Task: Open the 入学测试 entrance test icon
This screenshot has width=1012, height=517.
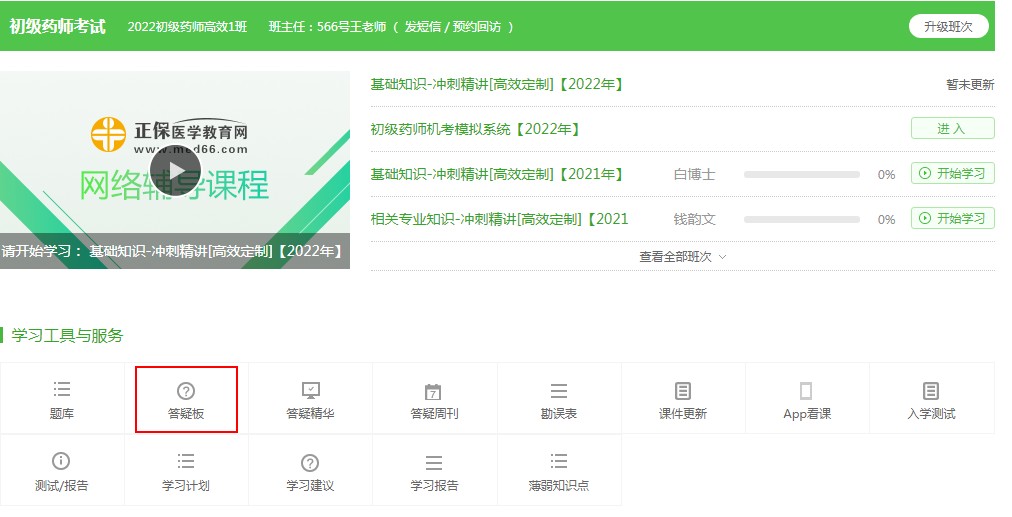Action: [x=930, y=390]
